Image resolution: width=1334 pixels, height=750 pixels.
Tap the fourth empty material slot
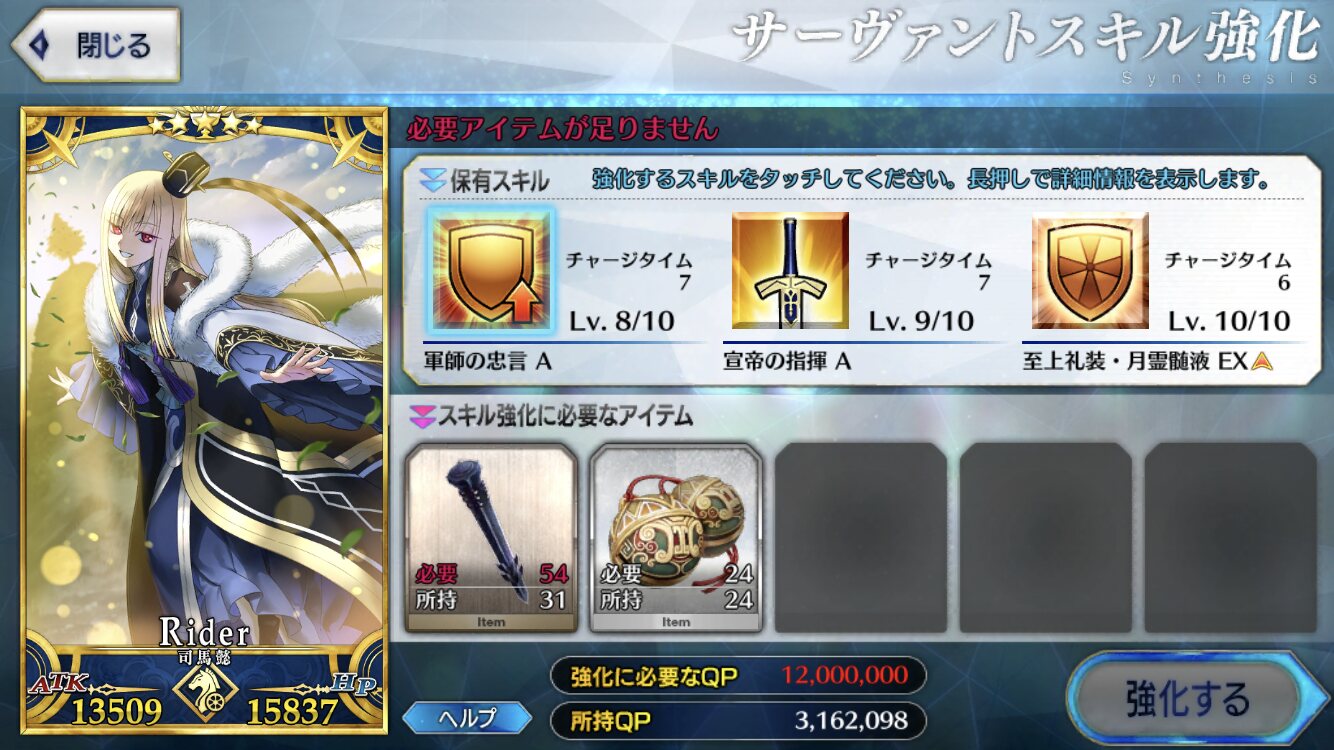click(x=1046, y=538)
